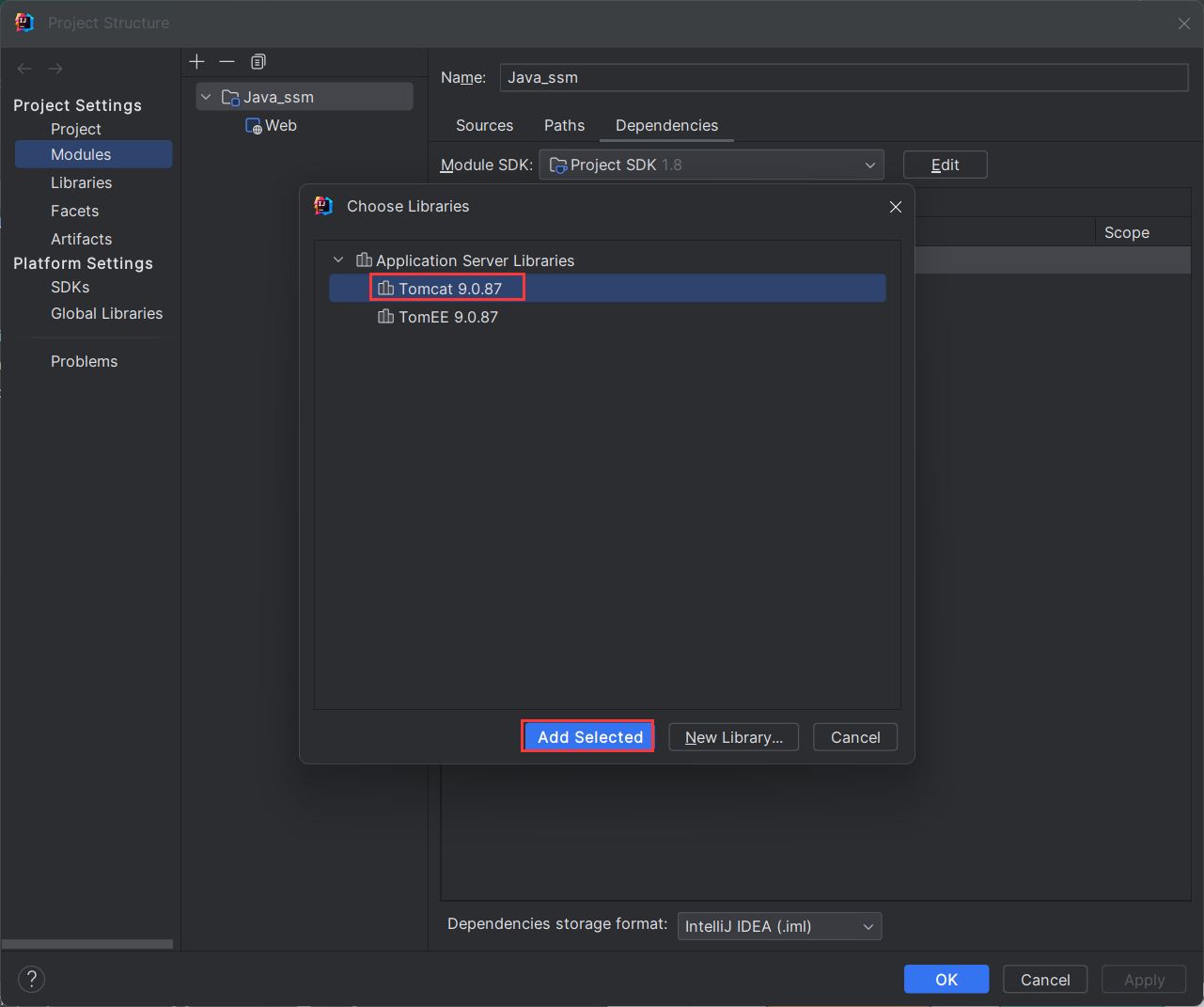Click the add module plus icon
The height and width of the screenshot is (1007, 1204).
[x=196, y=62]
